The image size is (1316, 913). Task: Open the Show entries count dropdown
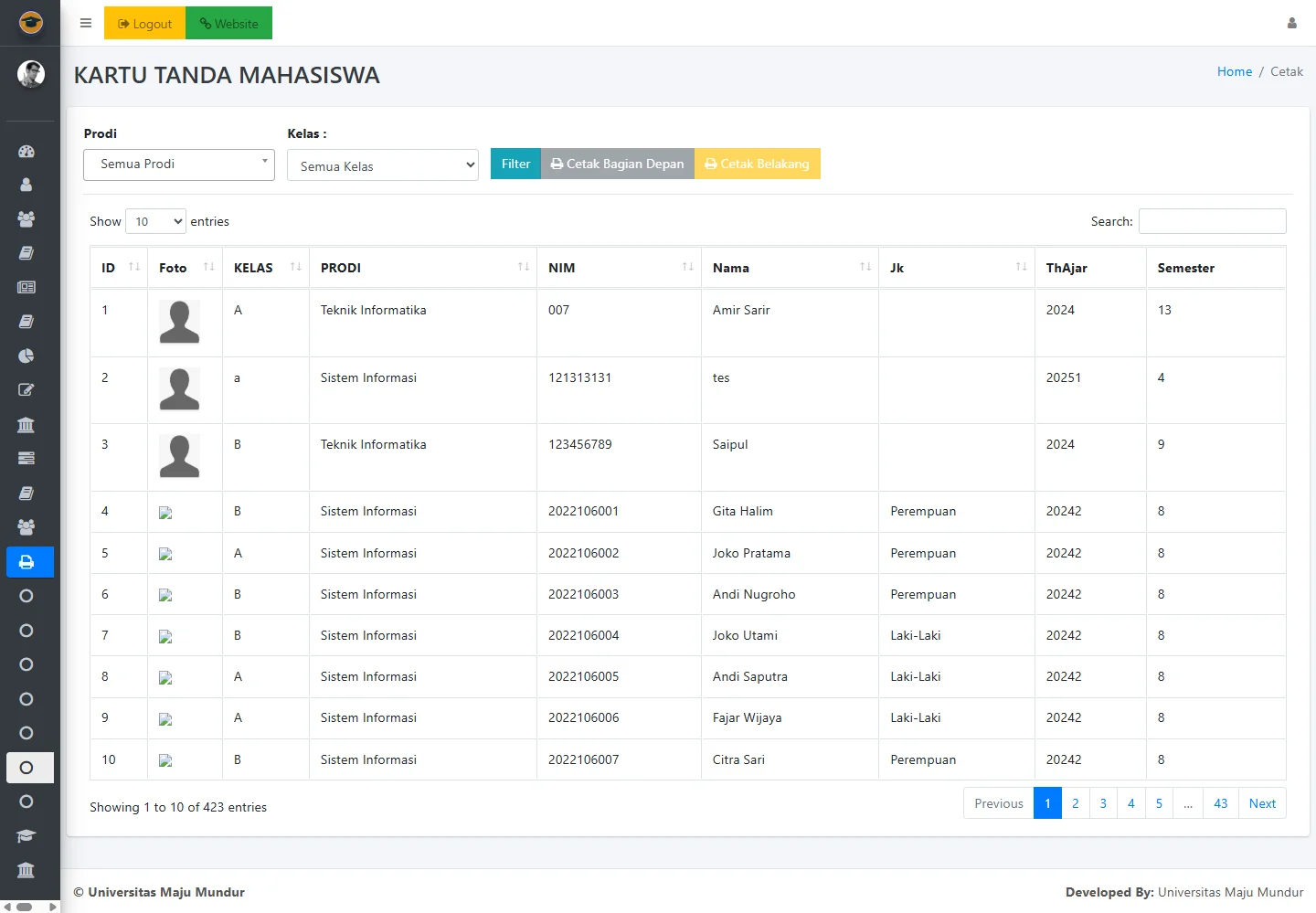point(155,221)
